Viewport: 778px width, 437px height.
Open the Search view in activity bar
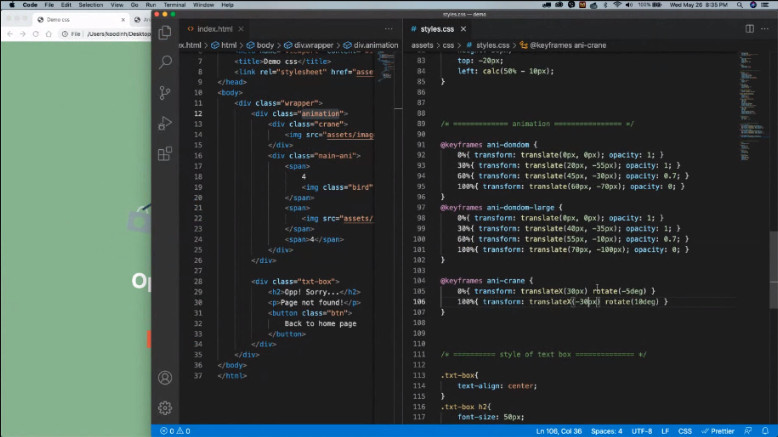[x=165, y=62]
